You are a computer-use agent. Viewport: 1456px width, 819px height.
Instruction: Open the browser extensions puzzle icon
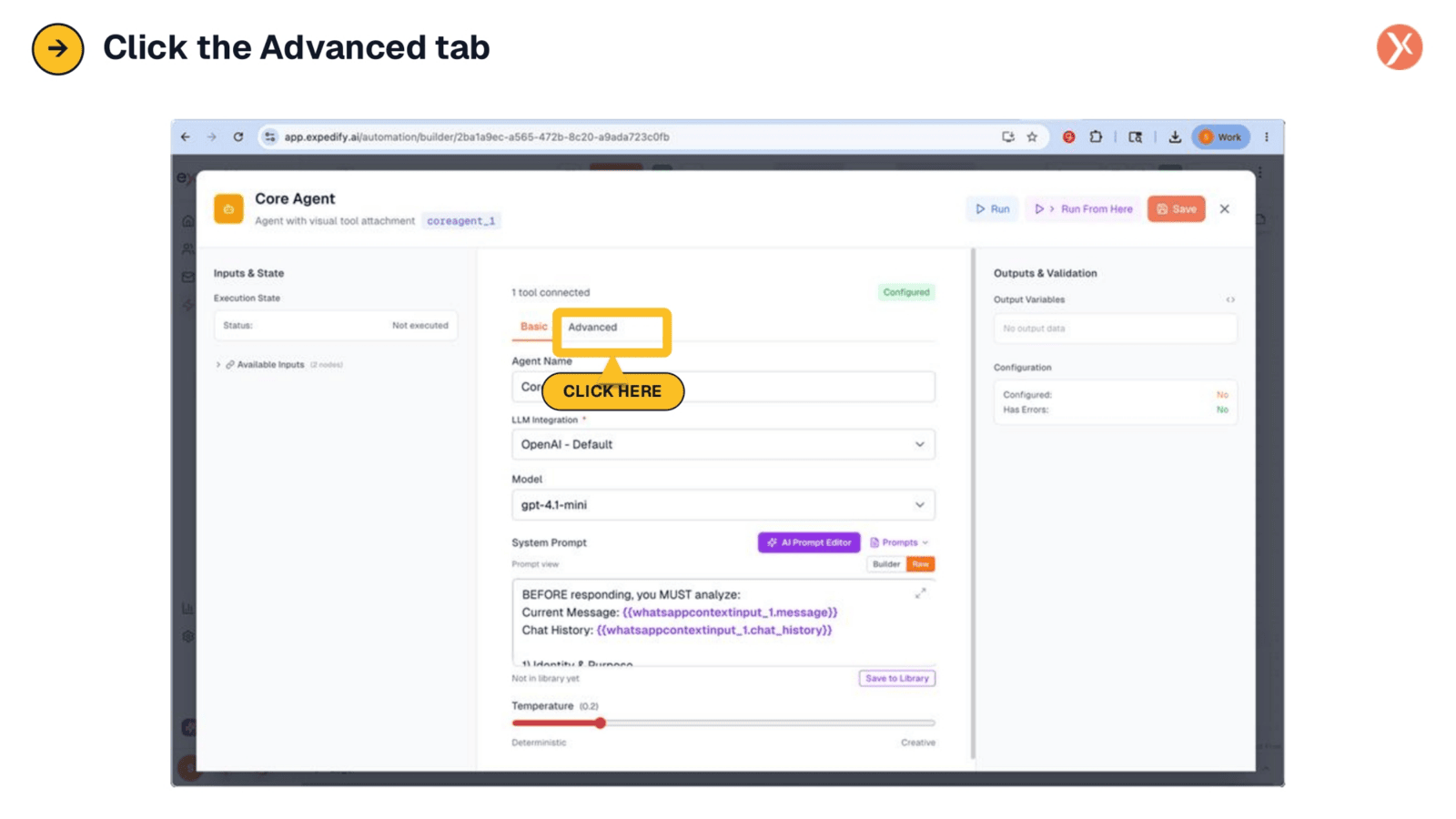(1097, 136)
